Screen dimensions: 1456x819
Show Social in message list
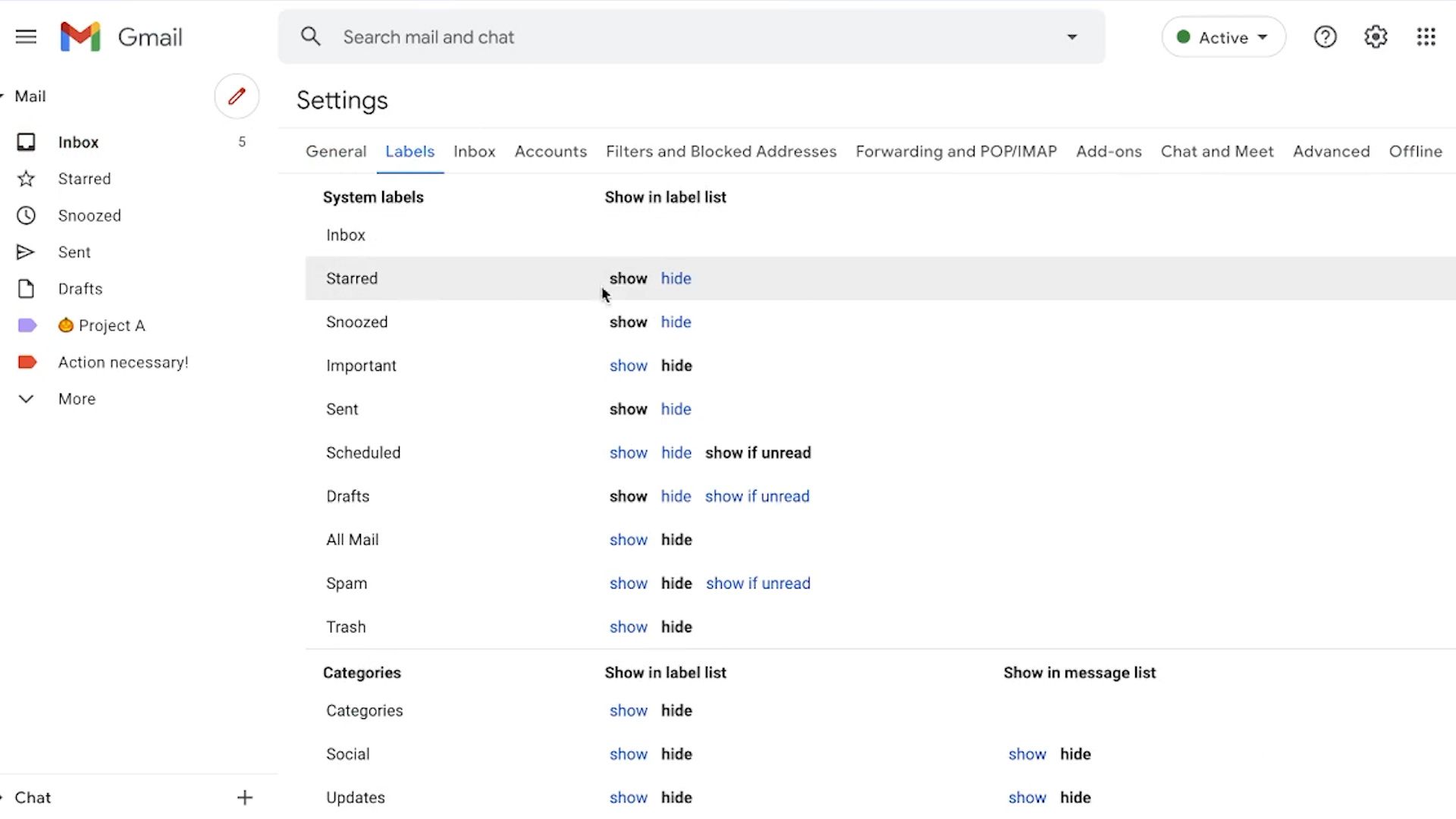(1027, 754)
